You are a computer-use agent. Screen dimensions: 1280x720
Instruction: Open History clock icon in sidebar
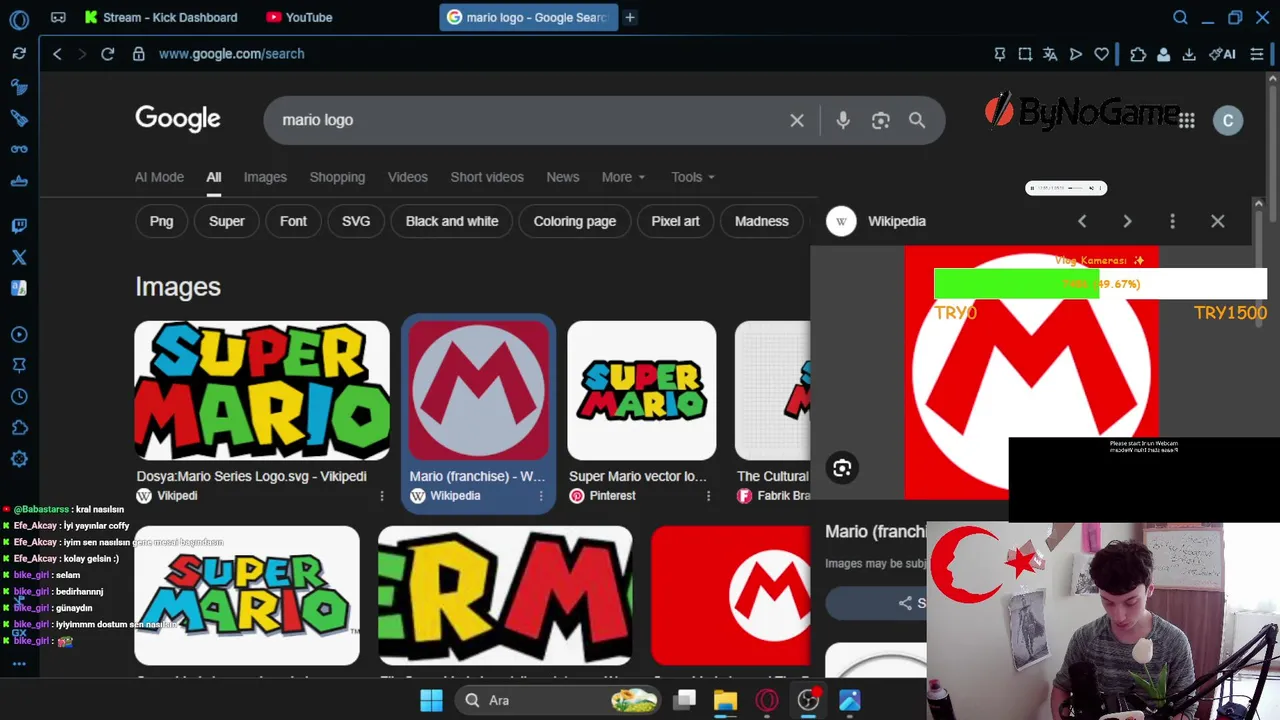tap(19, 397)
